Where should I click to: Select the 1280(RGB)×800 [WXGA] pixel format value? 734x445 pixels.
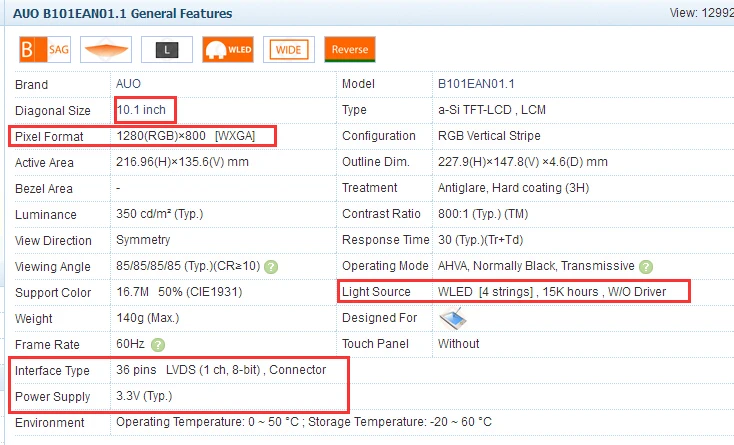pyautogui.click(x=185, y=136)
